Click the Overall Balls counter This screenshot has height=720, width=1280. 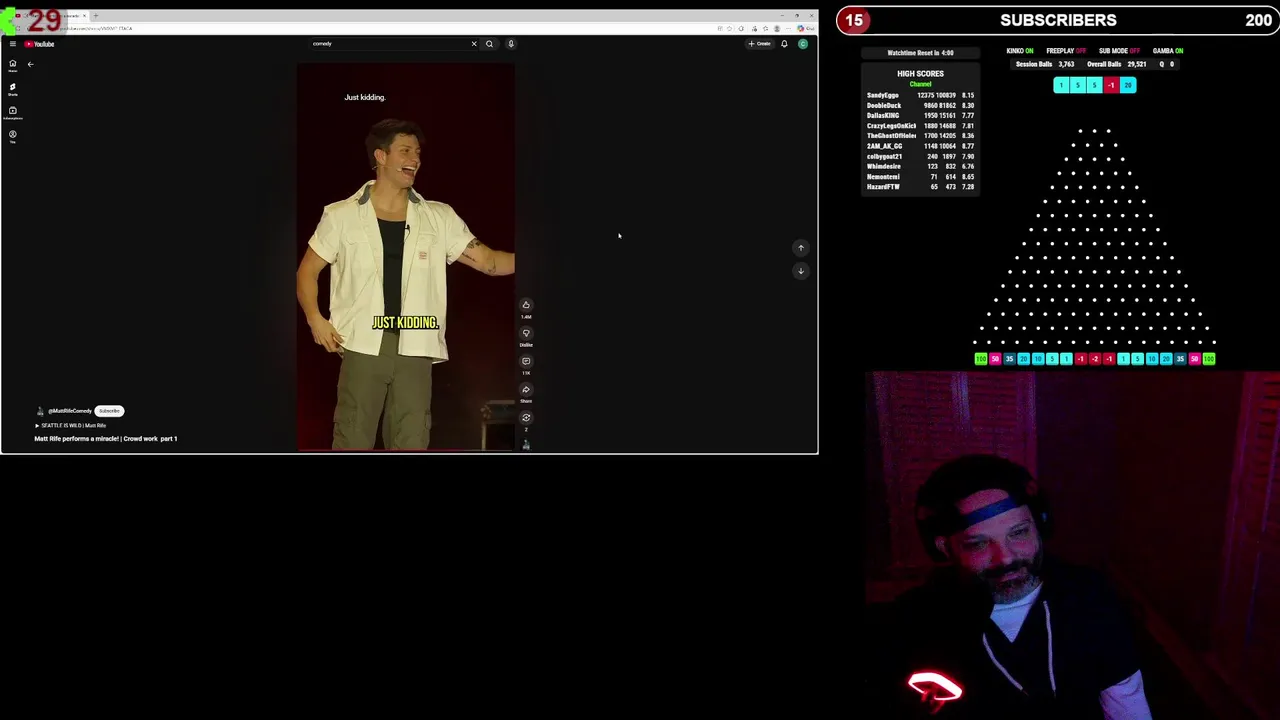tap(1116, 64)
